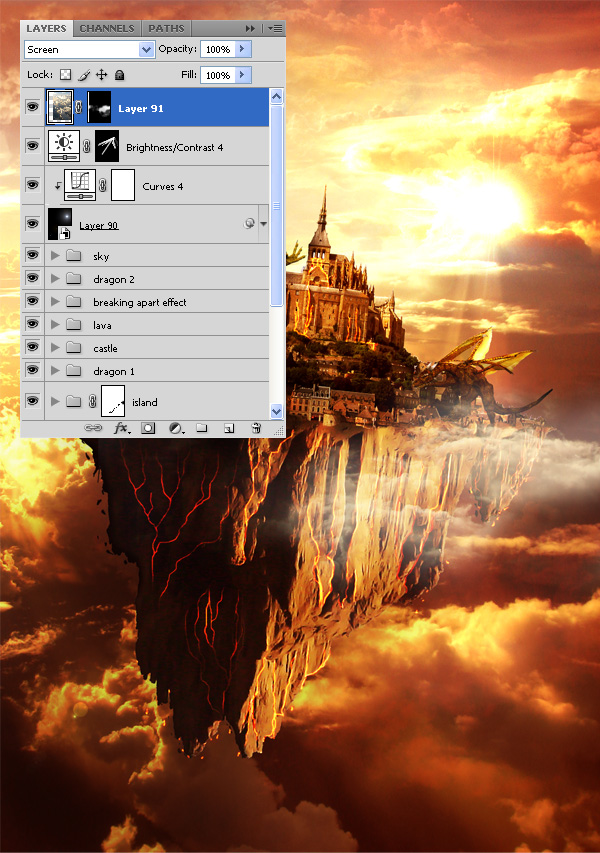This screenshot has height=853, width=600.
Task: Select Layer 90 smart object thumbnail
Action: click(60, 224)
